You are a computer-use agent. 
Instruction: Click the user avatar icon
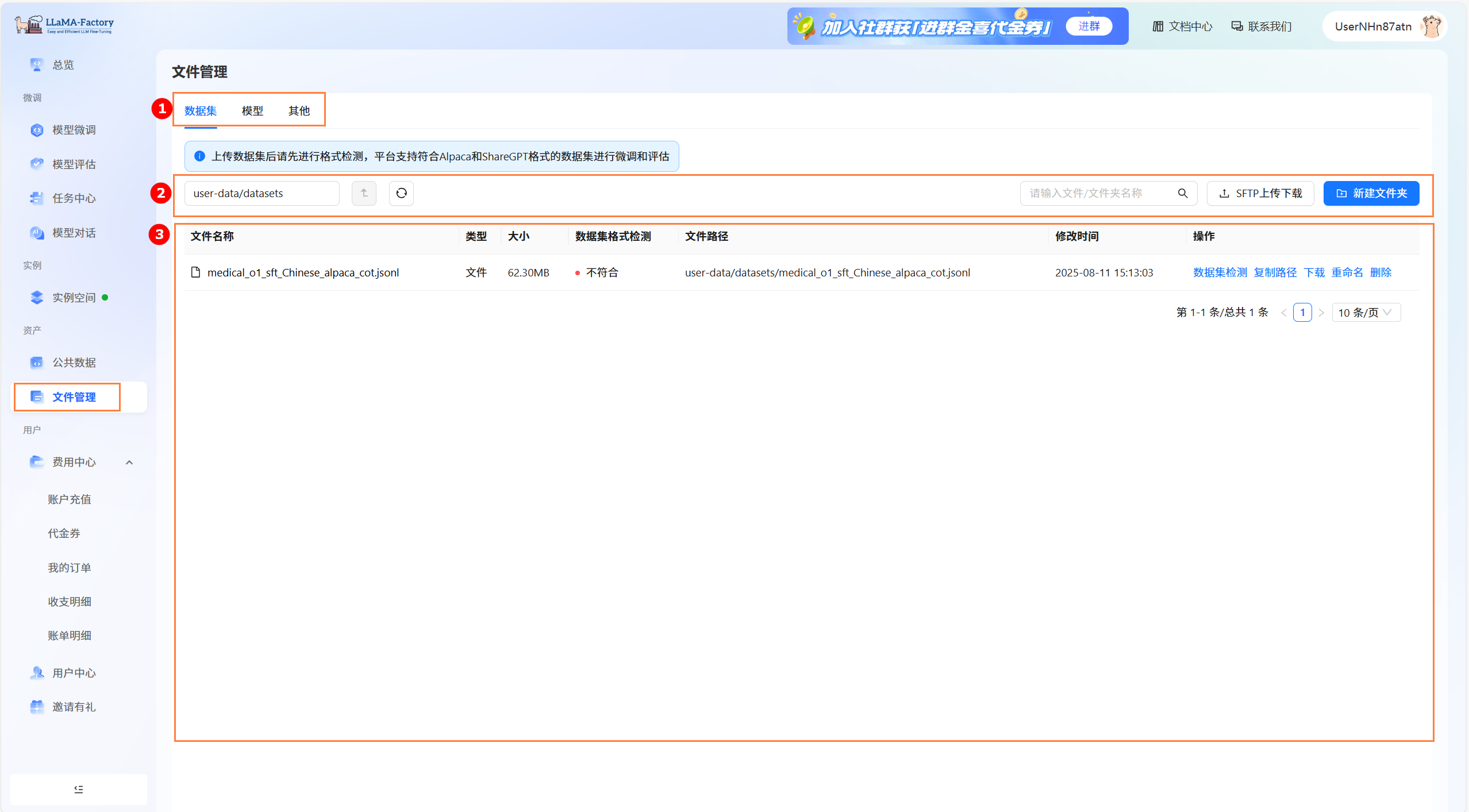(x=1432, y=26)
